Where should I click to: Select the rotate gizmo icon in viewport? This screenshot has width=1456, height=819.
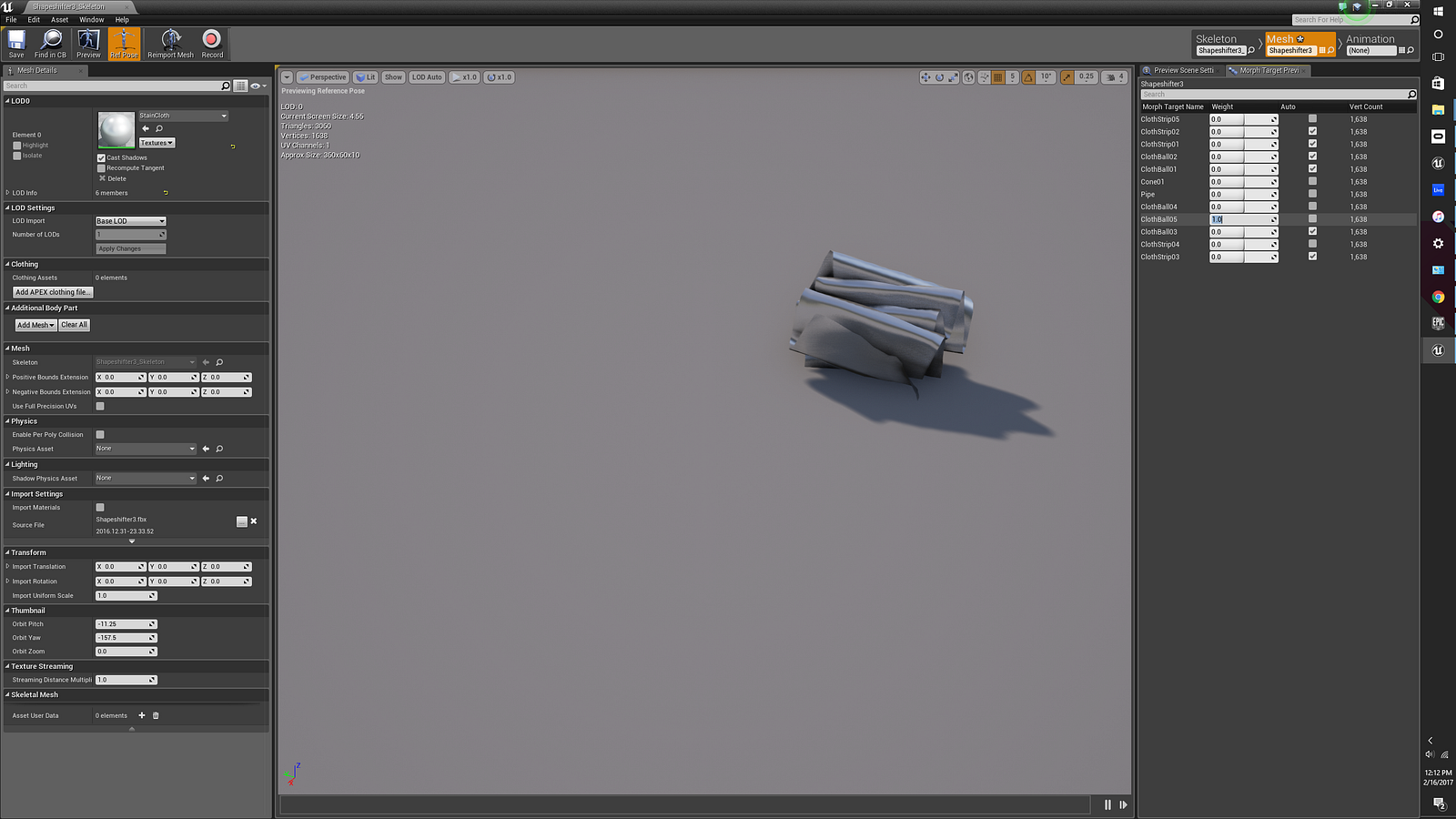coord(940,77)
